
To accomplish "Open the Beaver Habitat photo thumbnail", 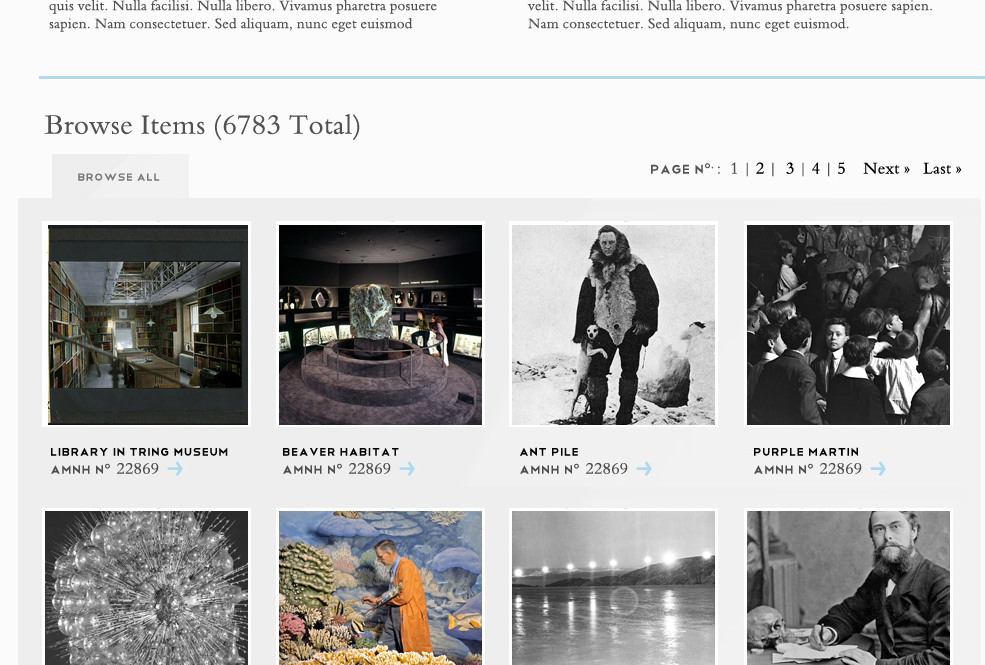I will [380, 324].
